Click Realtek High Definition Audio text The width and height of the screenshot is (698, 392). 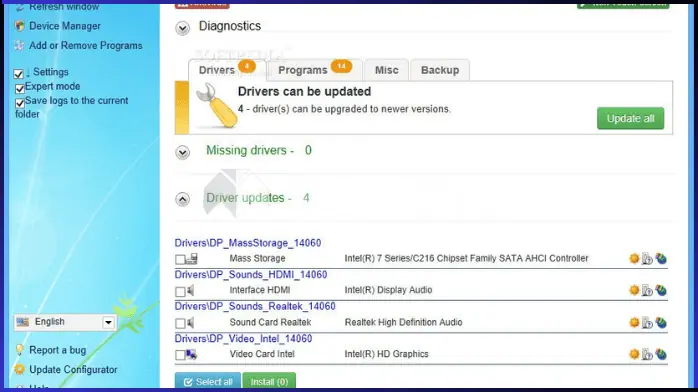(403, 322)
